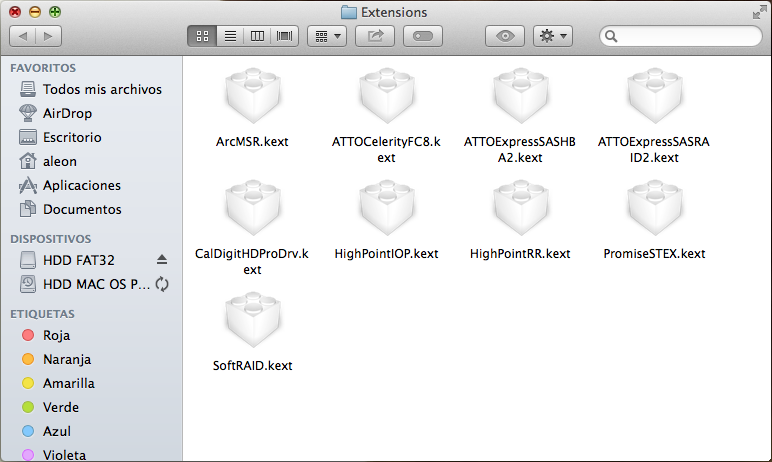Click the ArcMSR.kext file name

[x=252, y=142]
